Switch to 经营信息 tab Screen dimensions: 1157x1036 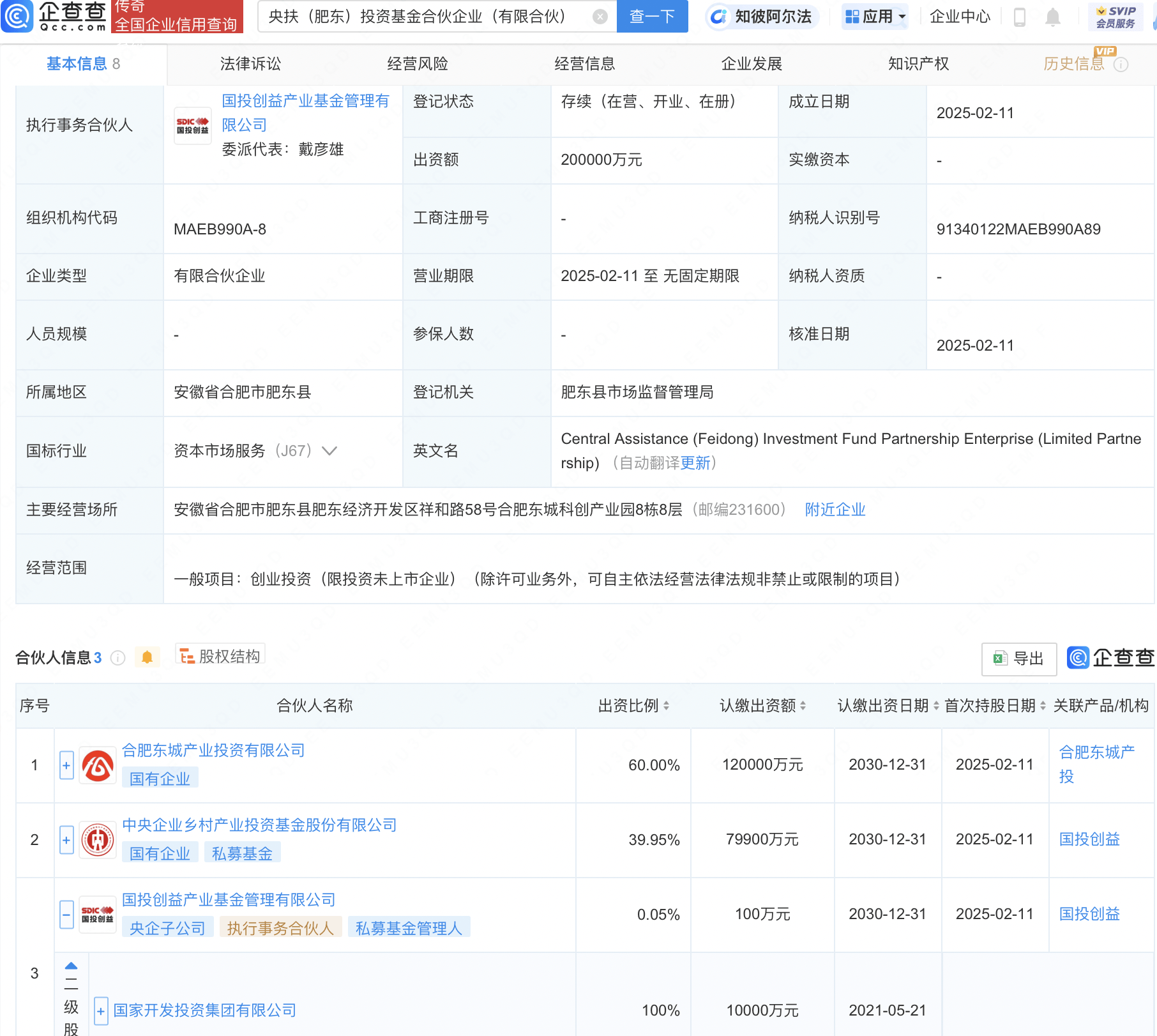tap(585, 64)
